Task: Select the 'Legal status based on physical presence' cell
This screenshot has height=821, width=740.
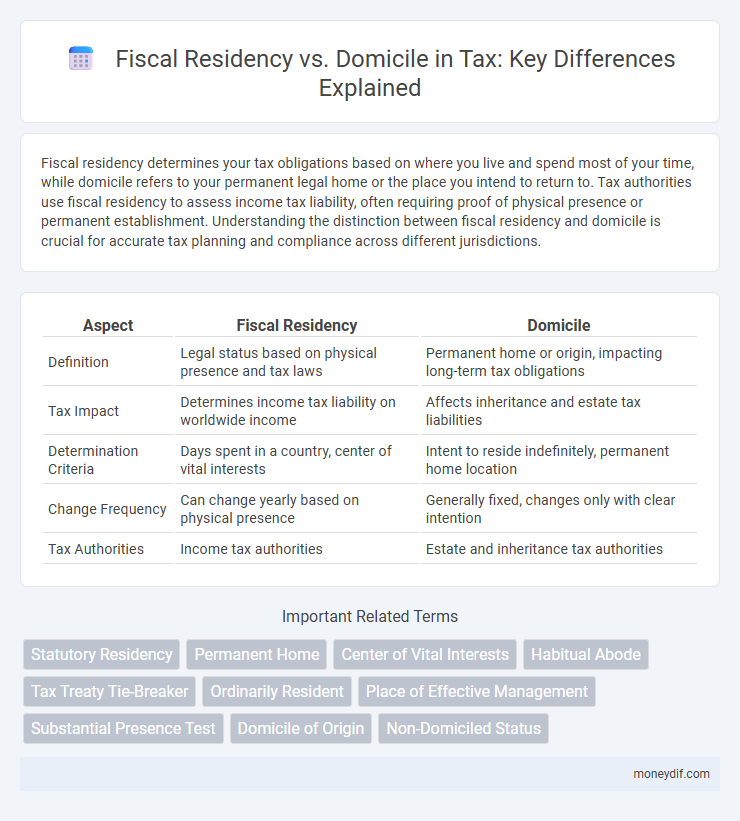Action: pos(296,362)
